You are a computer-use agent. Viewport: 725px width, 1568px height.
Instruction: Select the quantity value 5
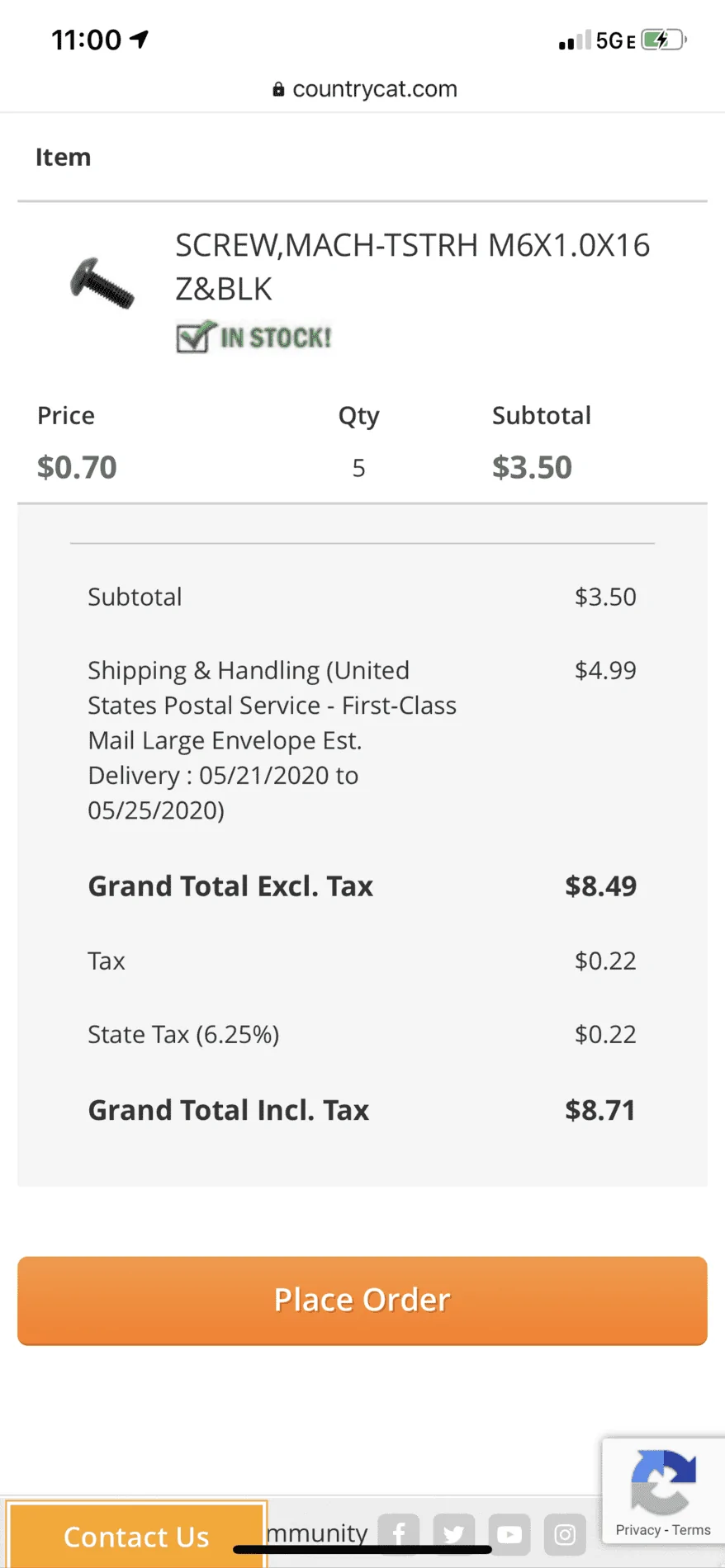(x=358, y=468)
